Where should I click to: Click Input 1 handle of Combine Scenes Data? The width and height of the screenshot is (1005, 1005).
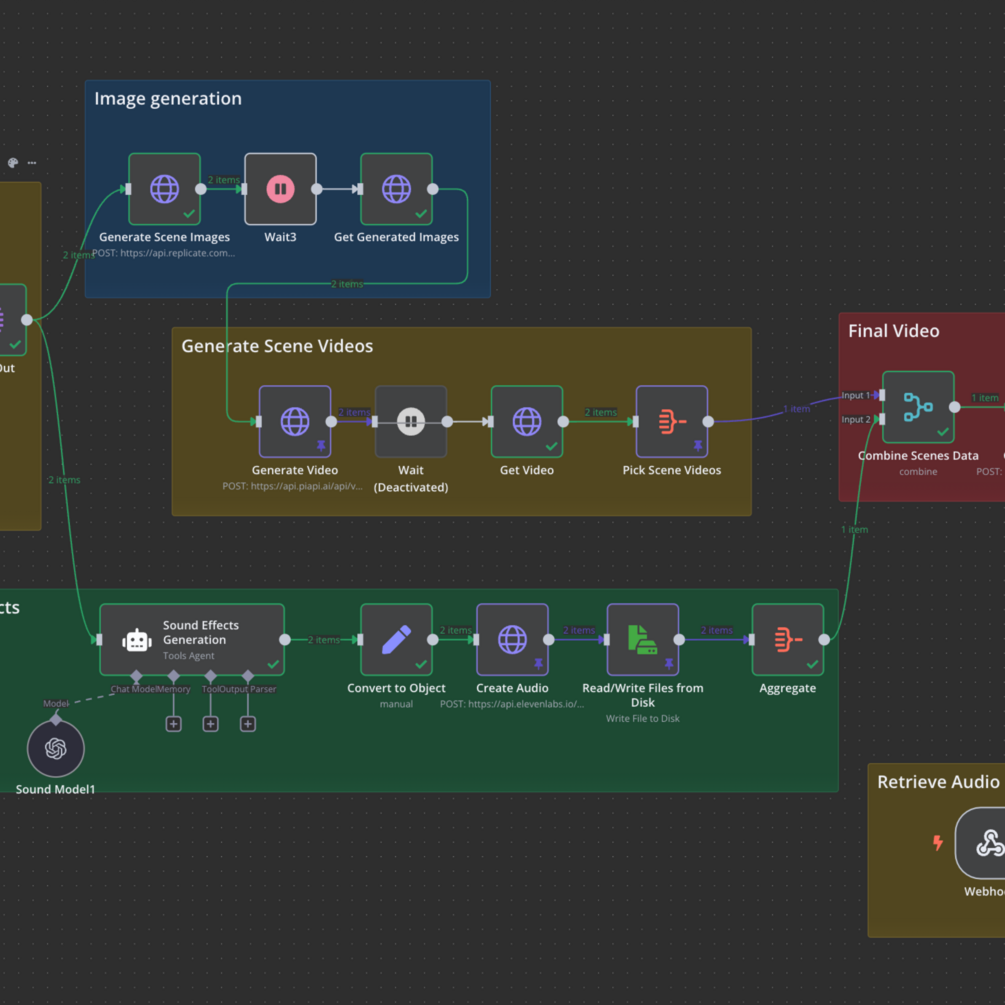click(882, 395)
